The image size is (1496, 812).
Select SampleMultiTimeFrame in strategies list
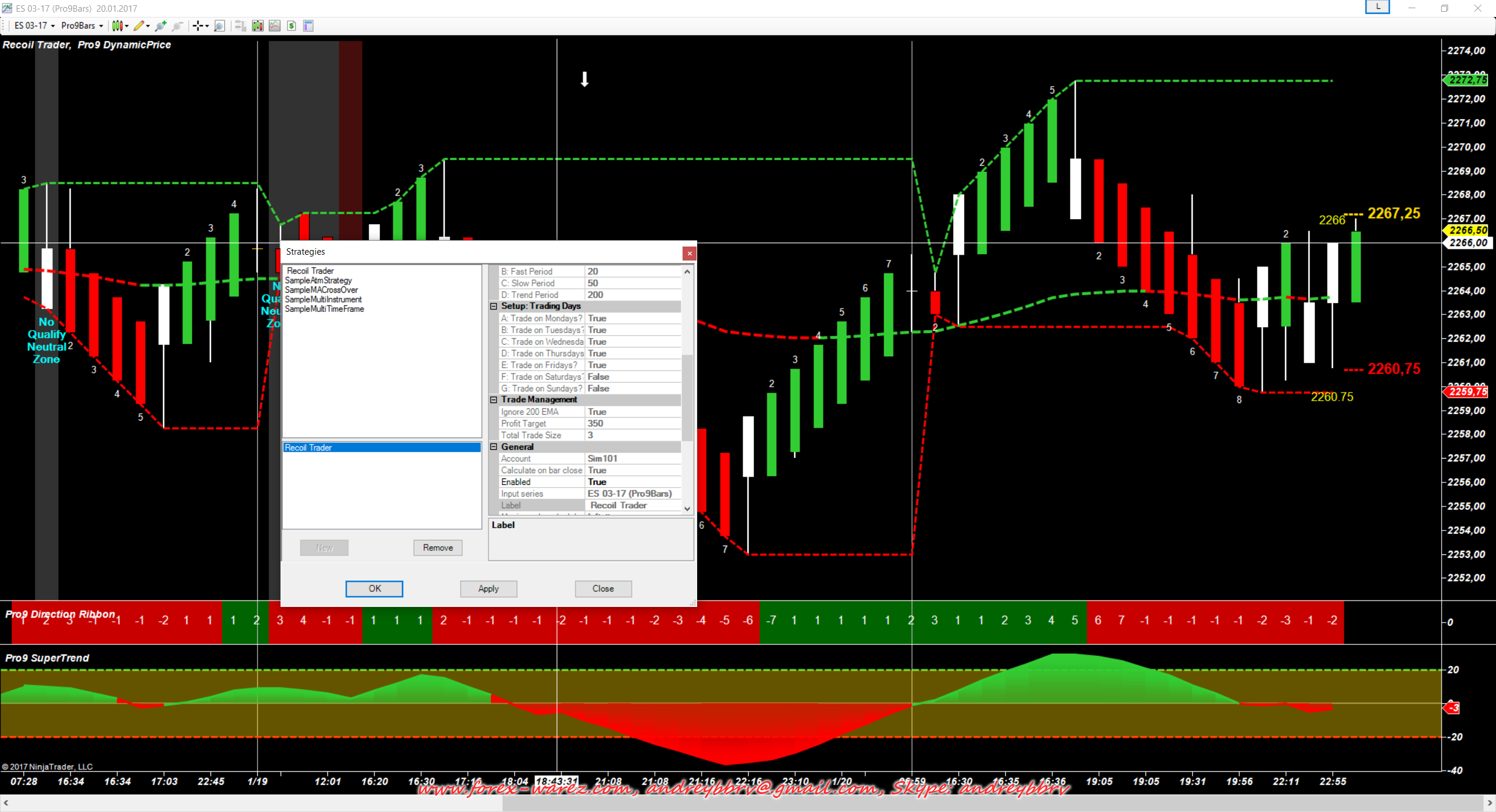[x=324, y=309]
